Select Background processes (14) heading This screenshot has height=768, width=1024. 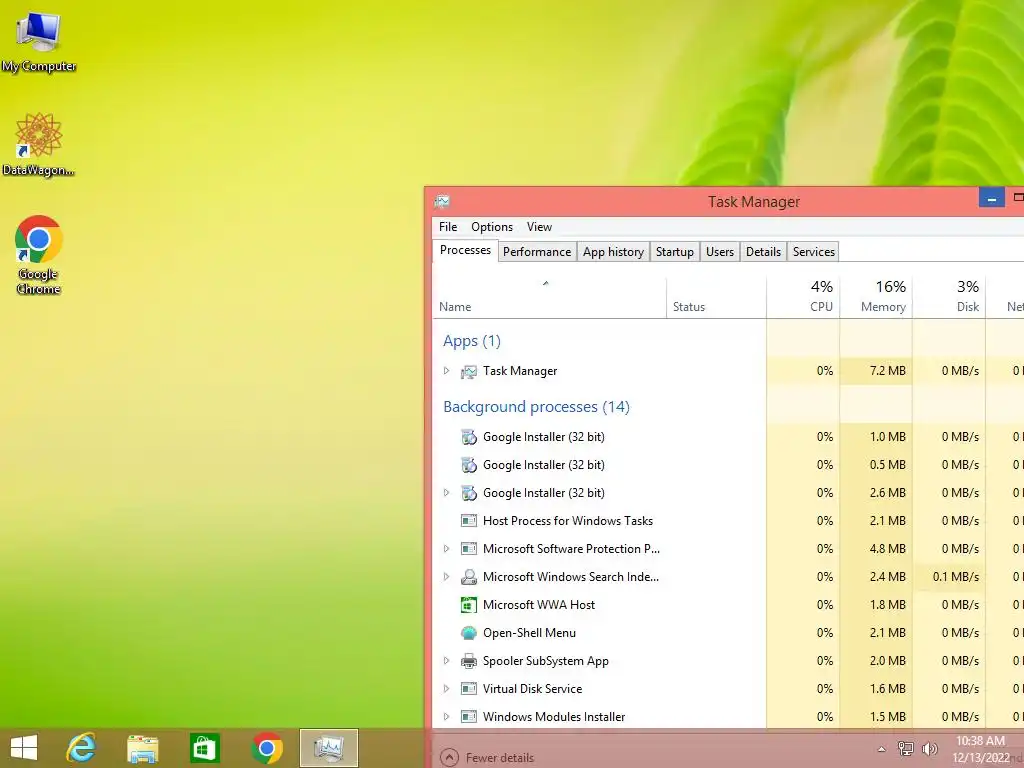(x=536, y=407)
